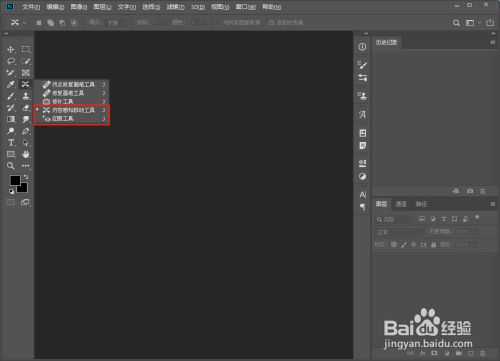Click the background color swatch
This screenshot has width=500, height=361.
(23, 188)
